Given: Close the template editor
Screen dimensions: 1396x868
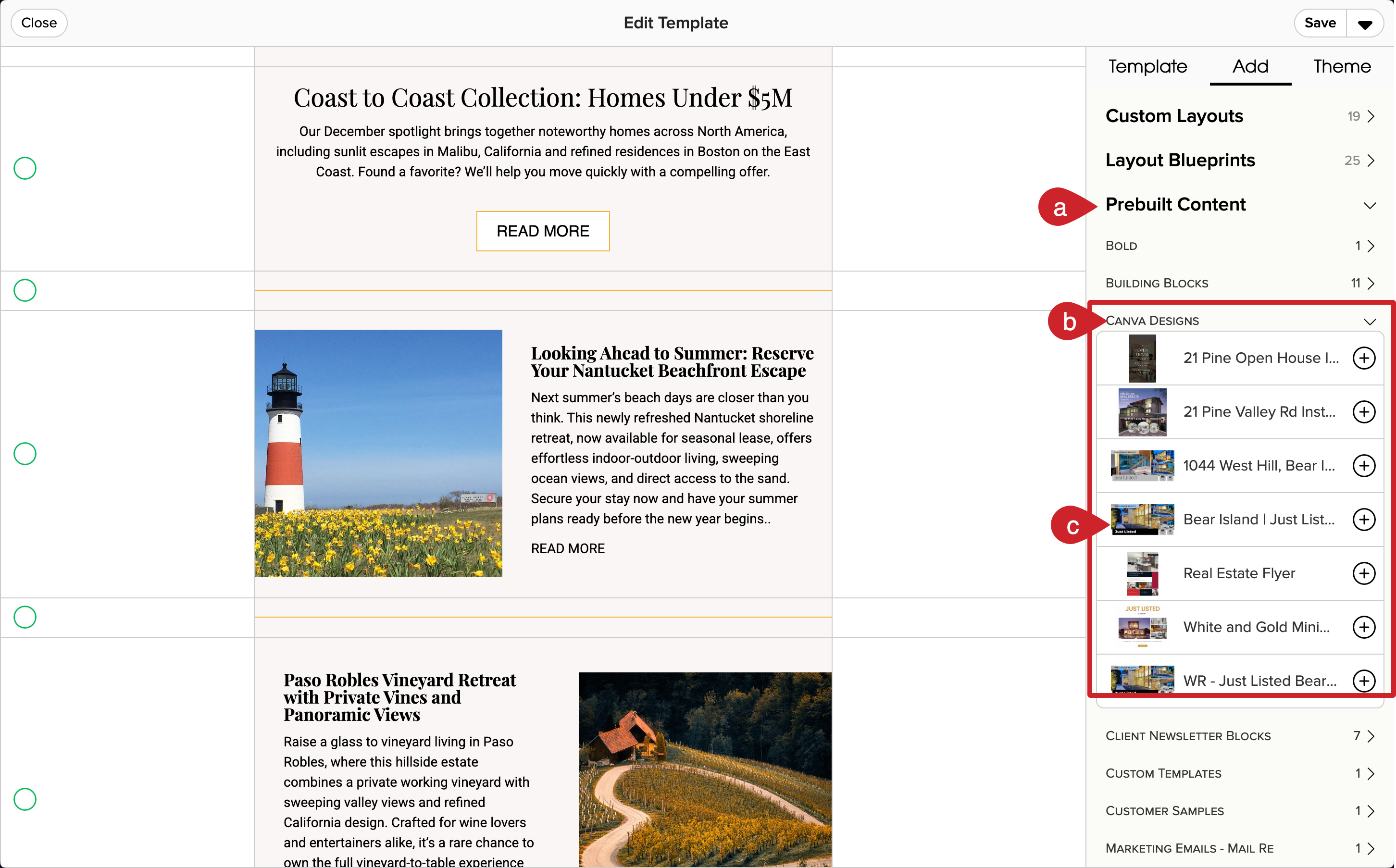Looking at the screenshot, I should pos(39,23).
